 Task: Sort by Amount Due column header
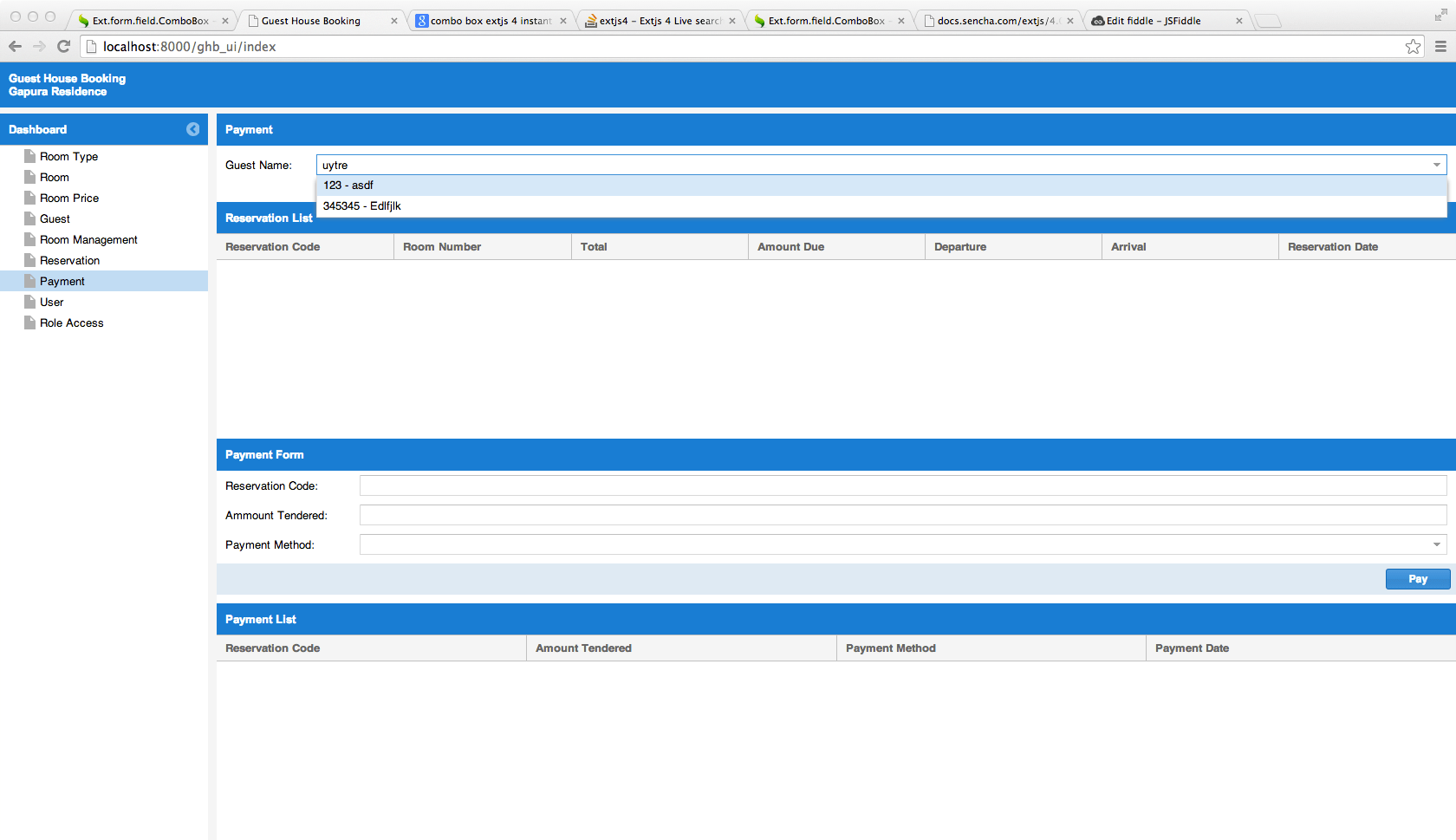836,246
